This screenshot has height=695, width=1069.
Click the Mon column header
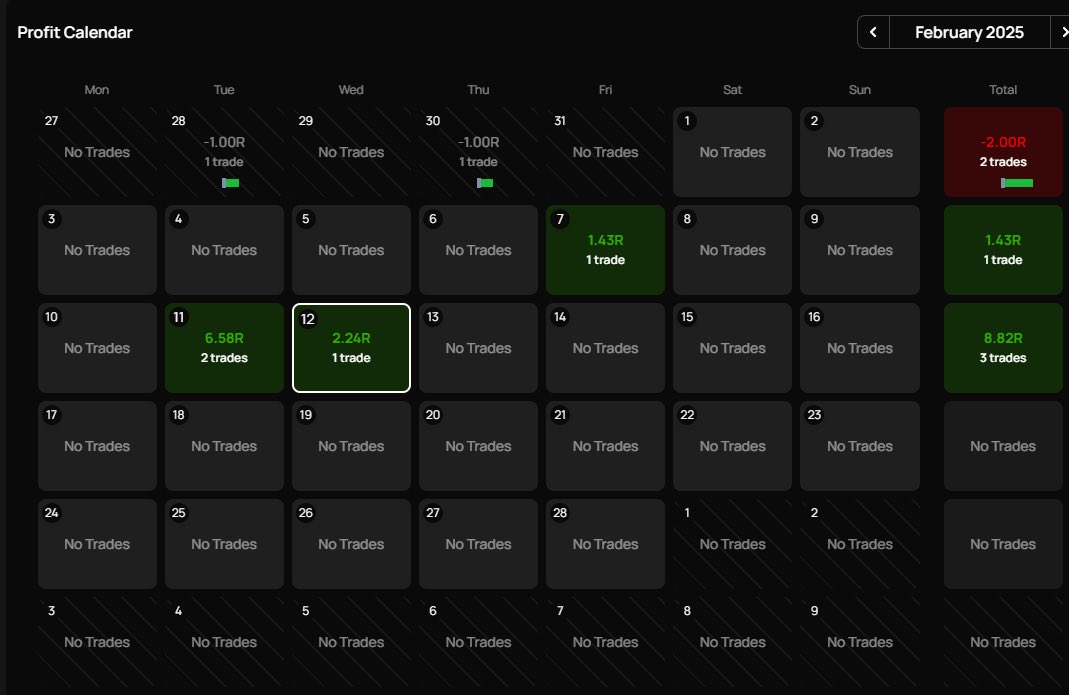[97, 89]
